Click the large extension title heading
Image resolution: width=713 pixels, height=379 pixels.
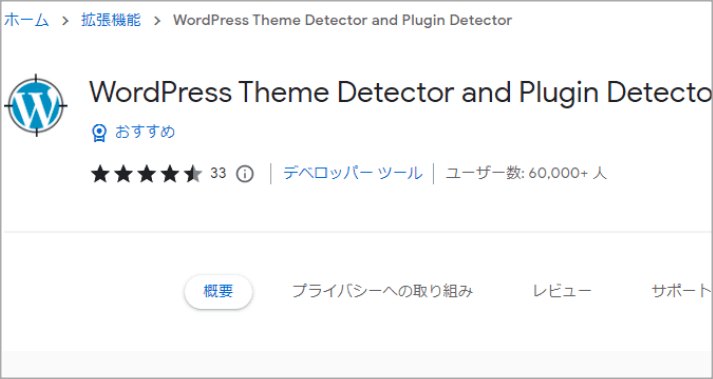401,92
